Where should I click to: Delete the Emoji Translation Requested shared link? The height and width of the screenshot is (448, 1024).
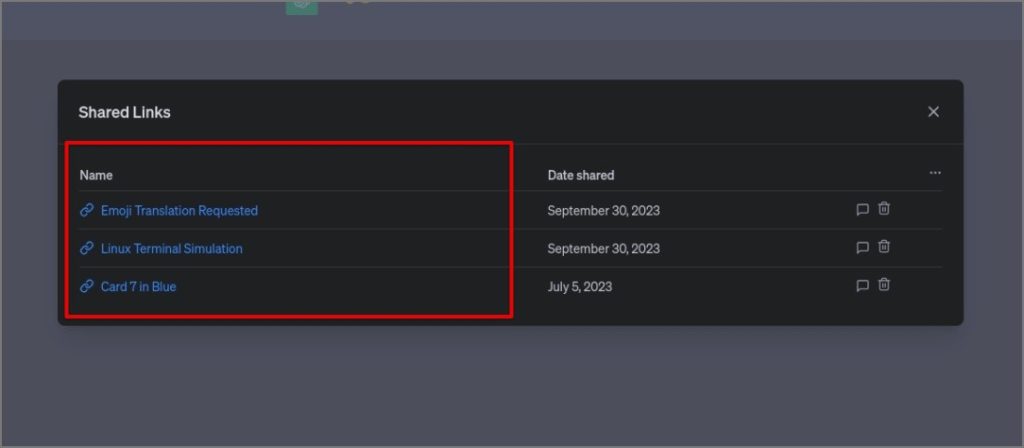pyautogui.click(x=884, y=208)
